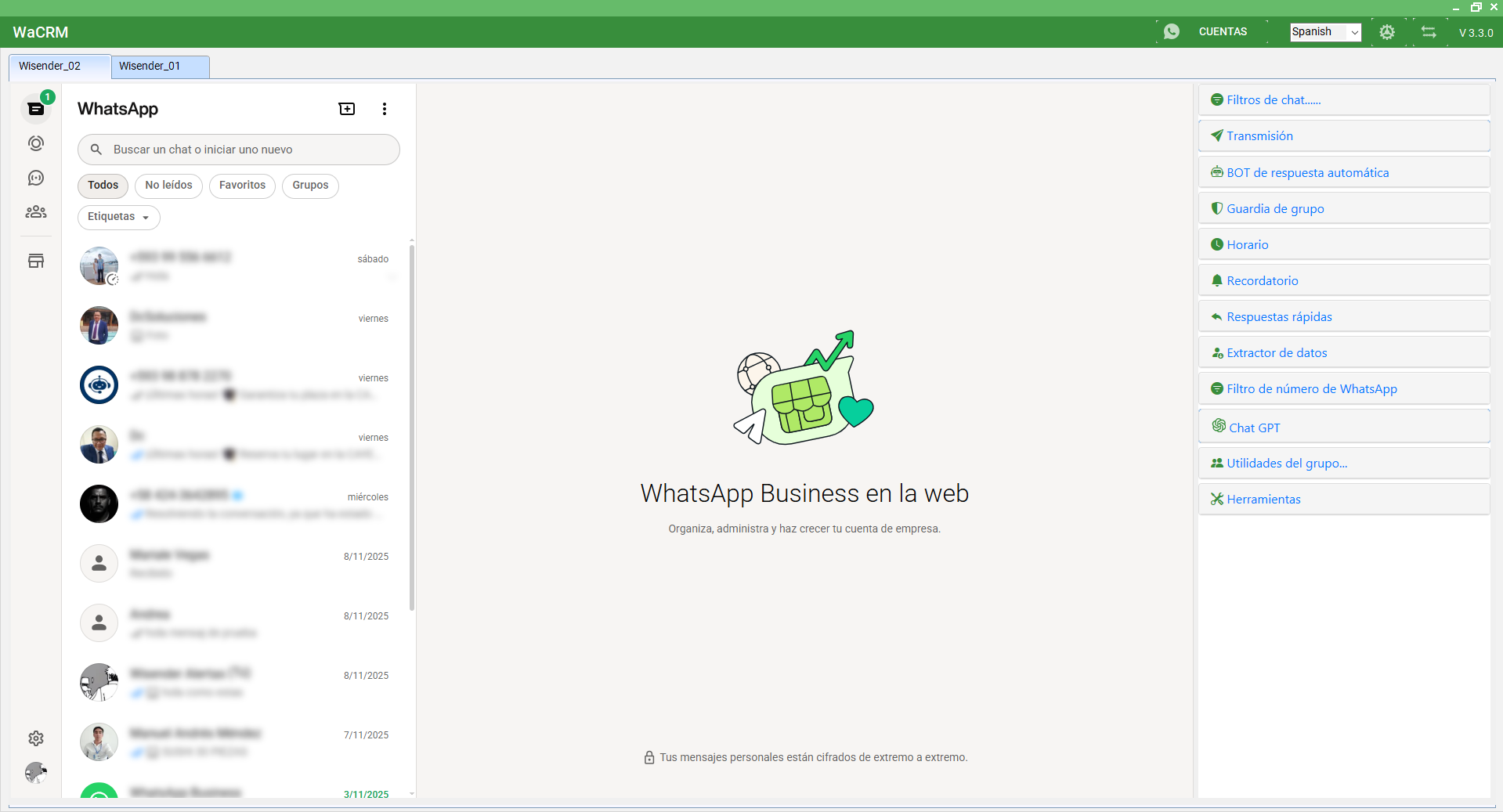Enable the 'No leídos' chat filter

pos(168,186)
